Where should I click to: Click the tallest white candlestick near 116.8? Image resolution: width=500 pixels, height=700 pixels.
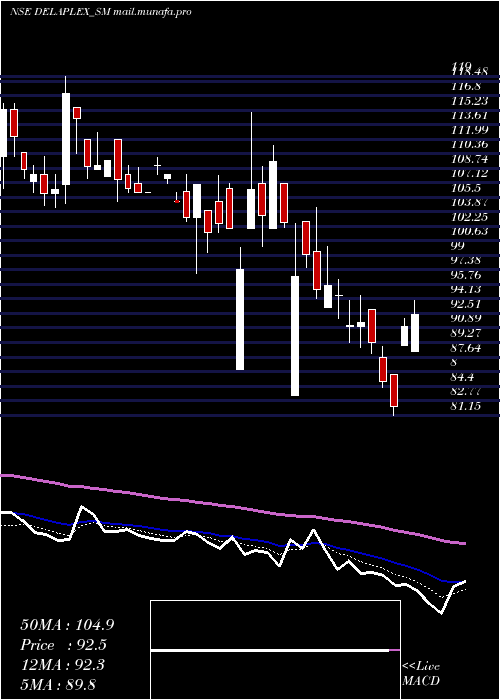pos(66,139)
